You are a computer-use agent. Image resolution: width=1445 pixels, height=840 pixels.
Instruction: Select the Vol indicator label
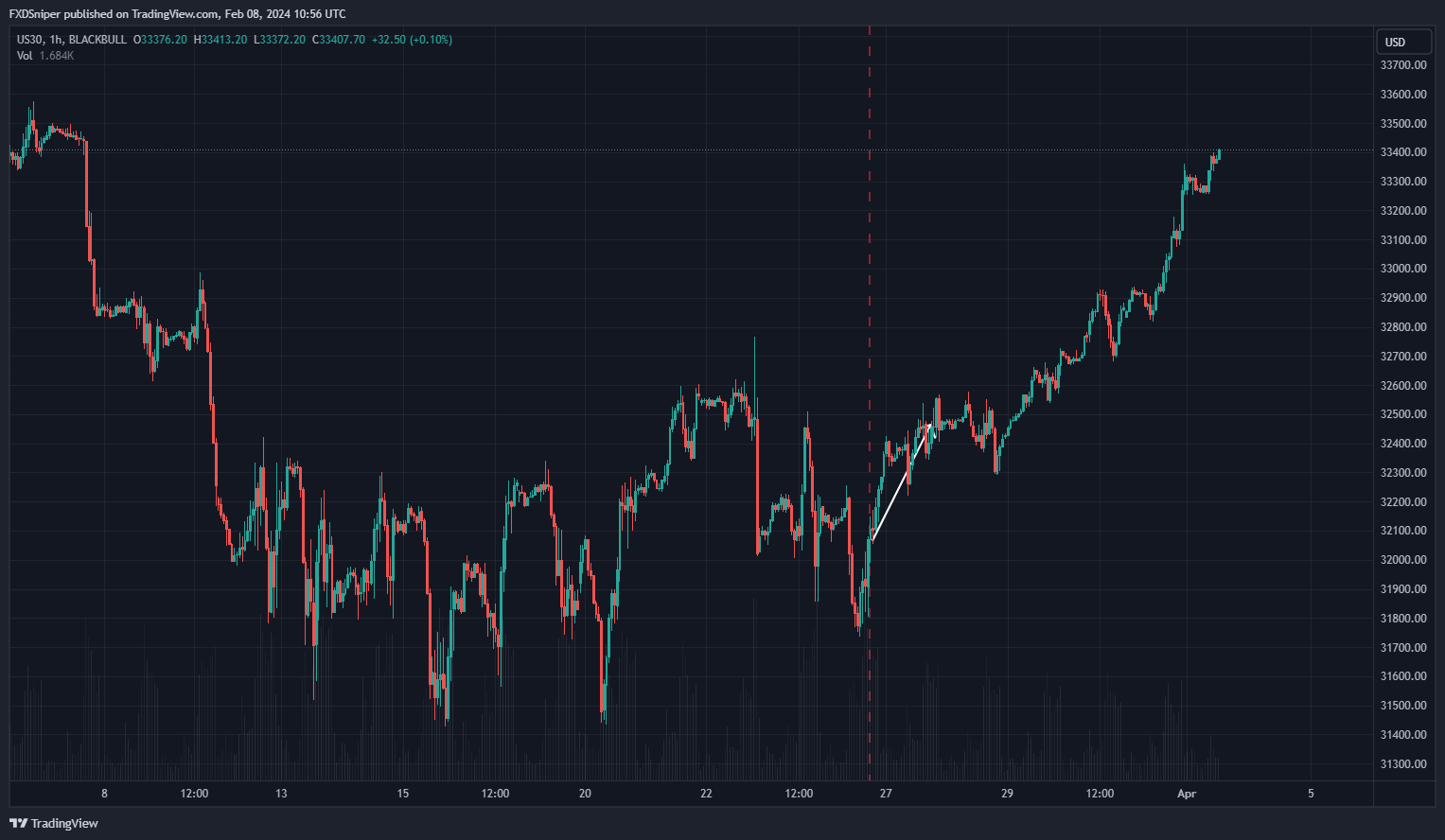point(25,56)
